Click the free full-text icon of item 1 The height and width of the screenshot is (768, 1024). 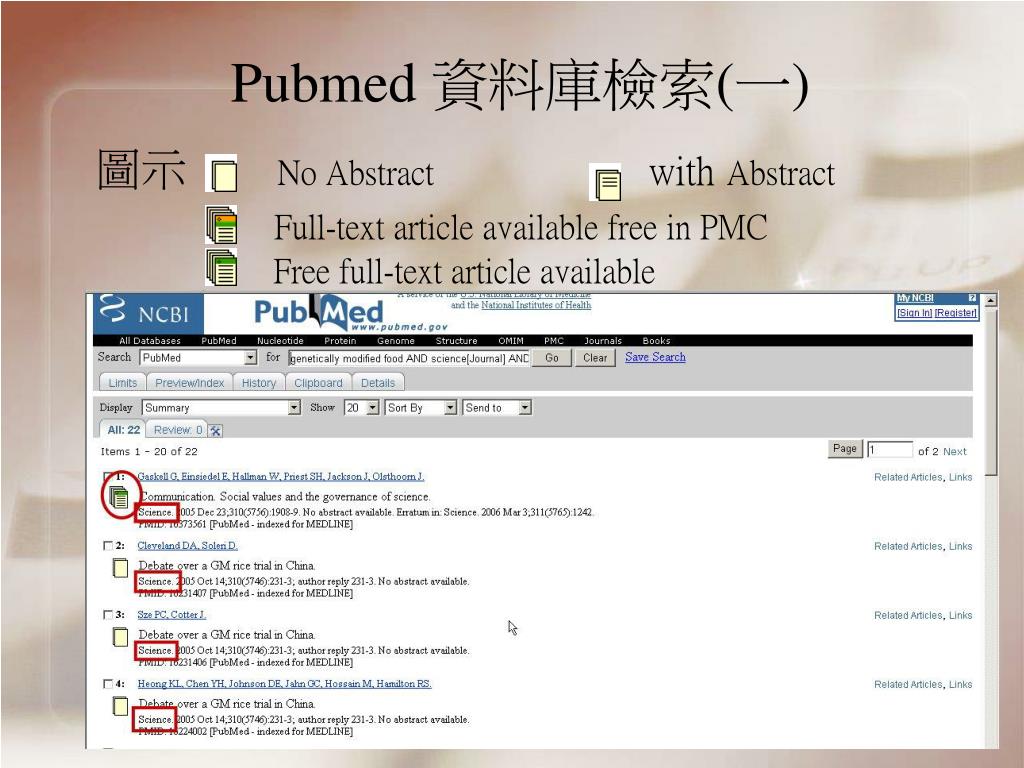pyautogui.click(x=118, y=498)
